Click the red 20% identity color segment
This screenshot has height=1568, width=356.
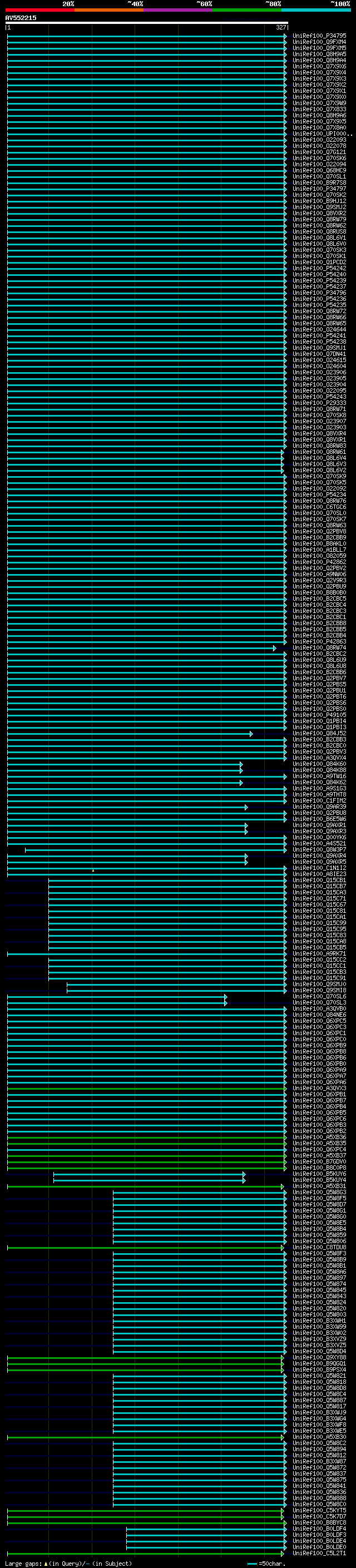point(40,10)
